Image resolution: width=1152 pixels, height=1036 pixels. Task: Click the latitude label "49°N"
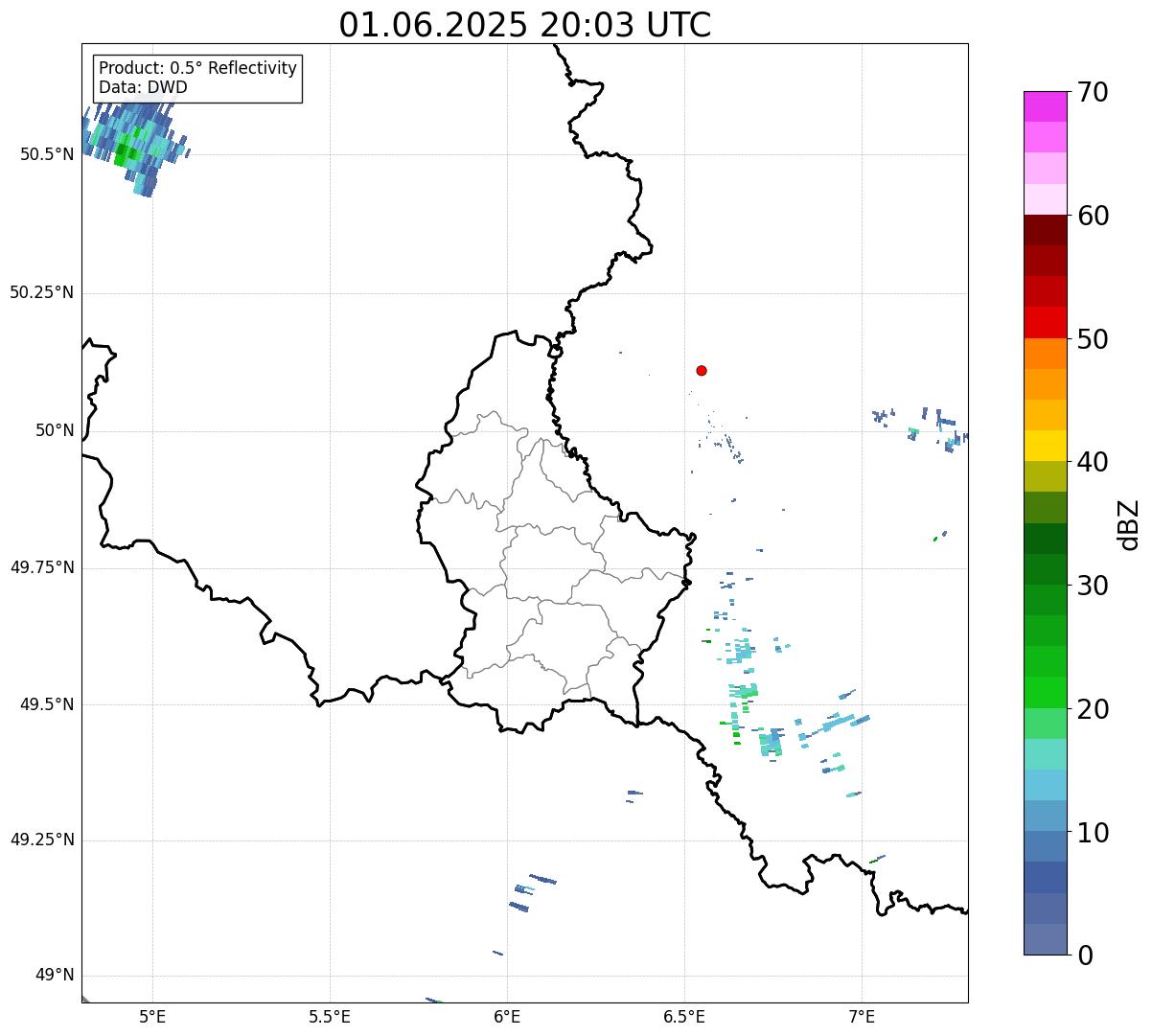55,976
